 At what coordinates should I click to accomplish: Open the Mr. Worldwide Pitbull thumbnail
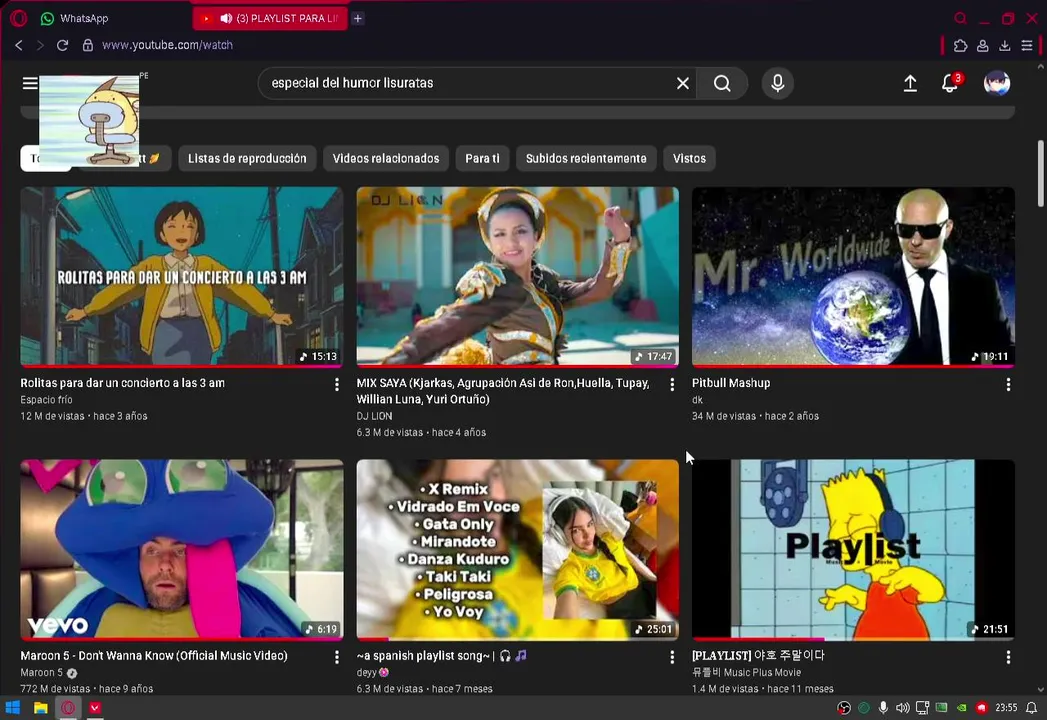(x=853, y=277)
